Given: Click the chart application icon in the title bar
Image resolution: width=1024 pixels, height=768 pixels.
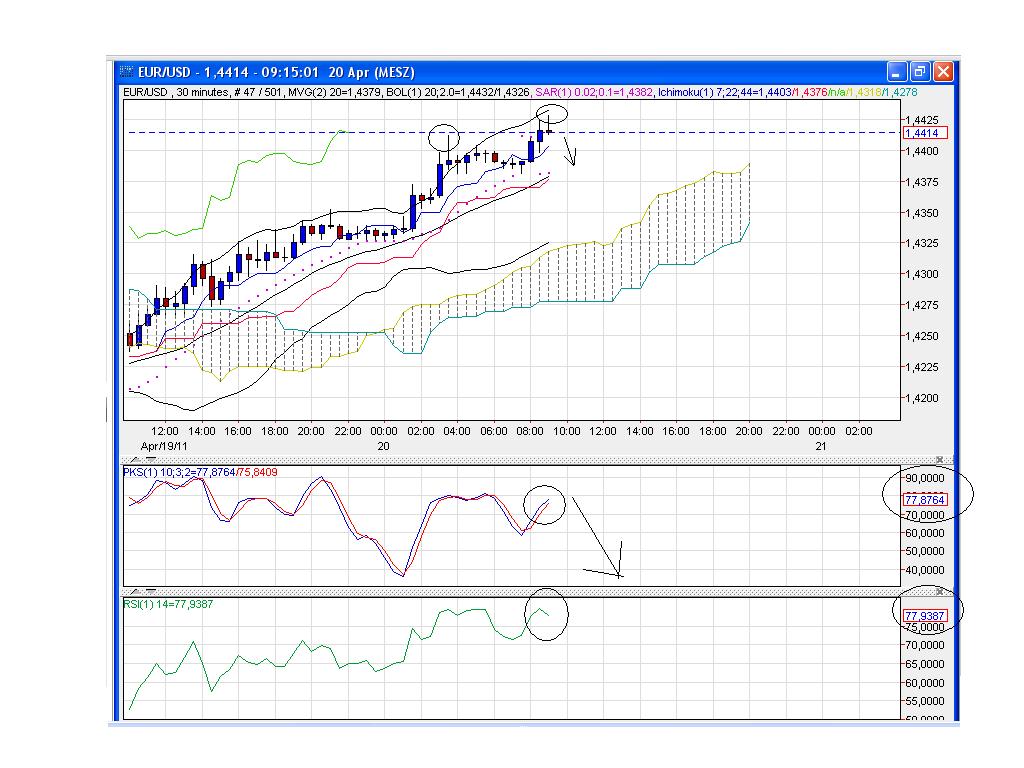Looking at the screenshot, I should pos(125,71).
